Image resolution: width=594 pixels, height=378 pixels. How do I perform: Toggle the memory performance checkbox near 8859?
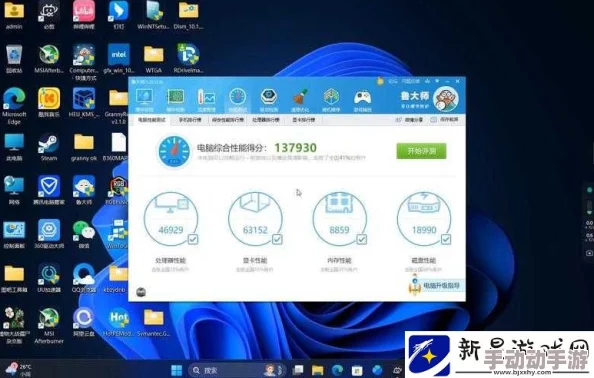pyautogui.click(x=362, y=239)
